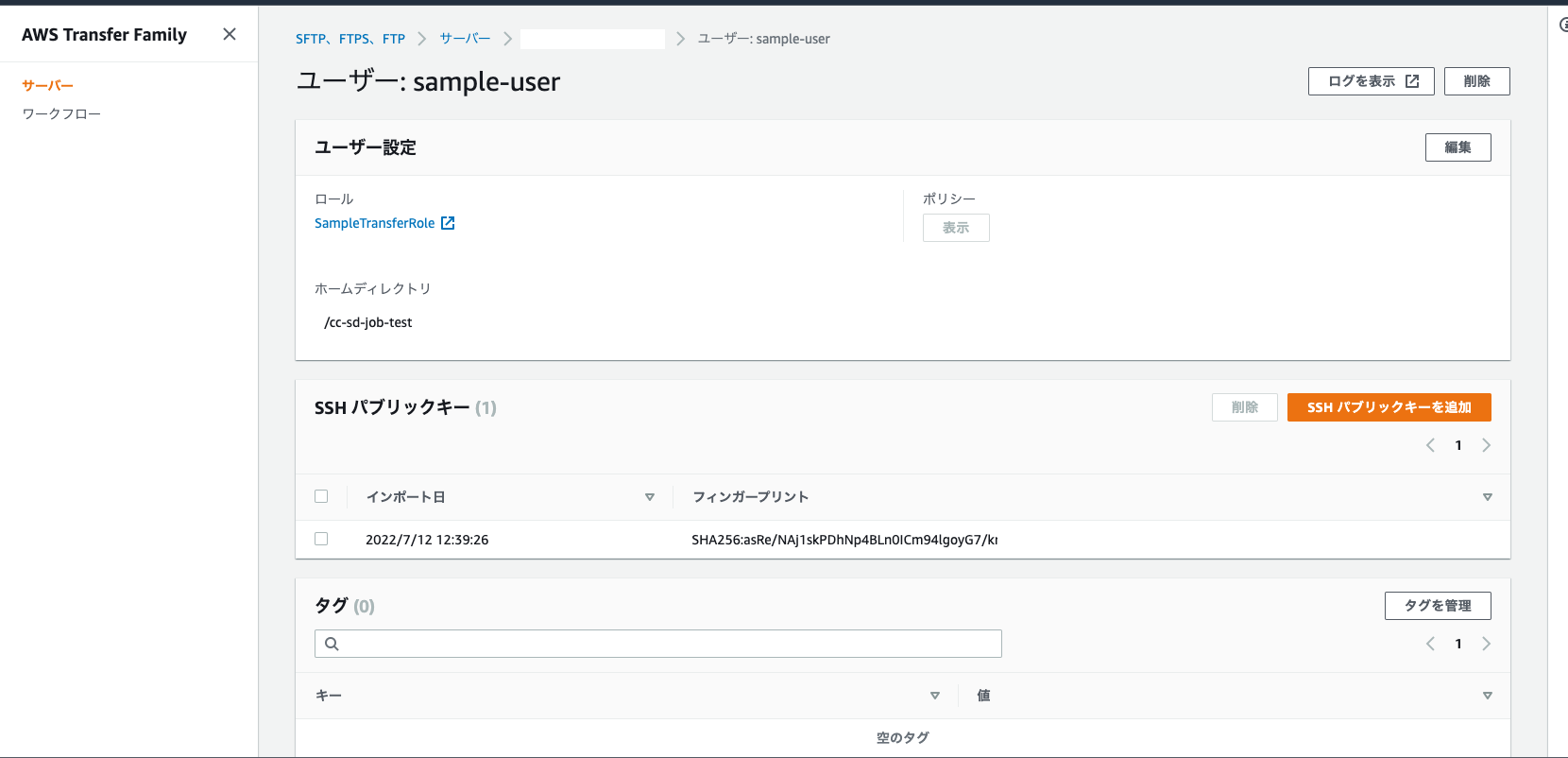The width and height of the screenshot is (1568, 758).
Task: Click the ログを表示 button
Action: click(1371, 81)
